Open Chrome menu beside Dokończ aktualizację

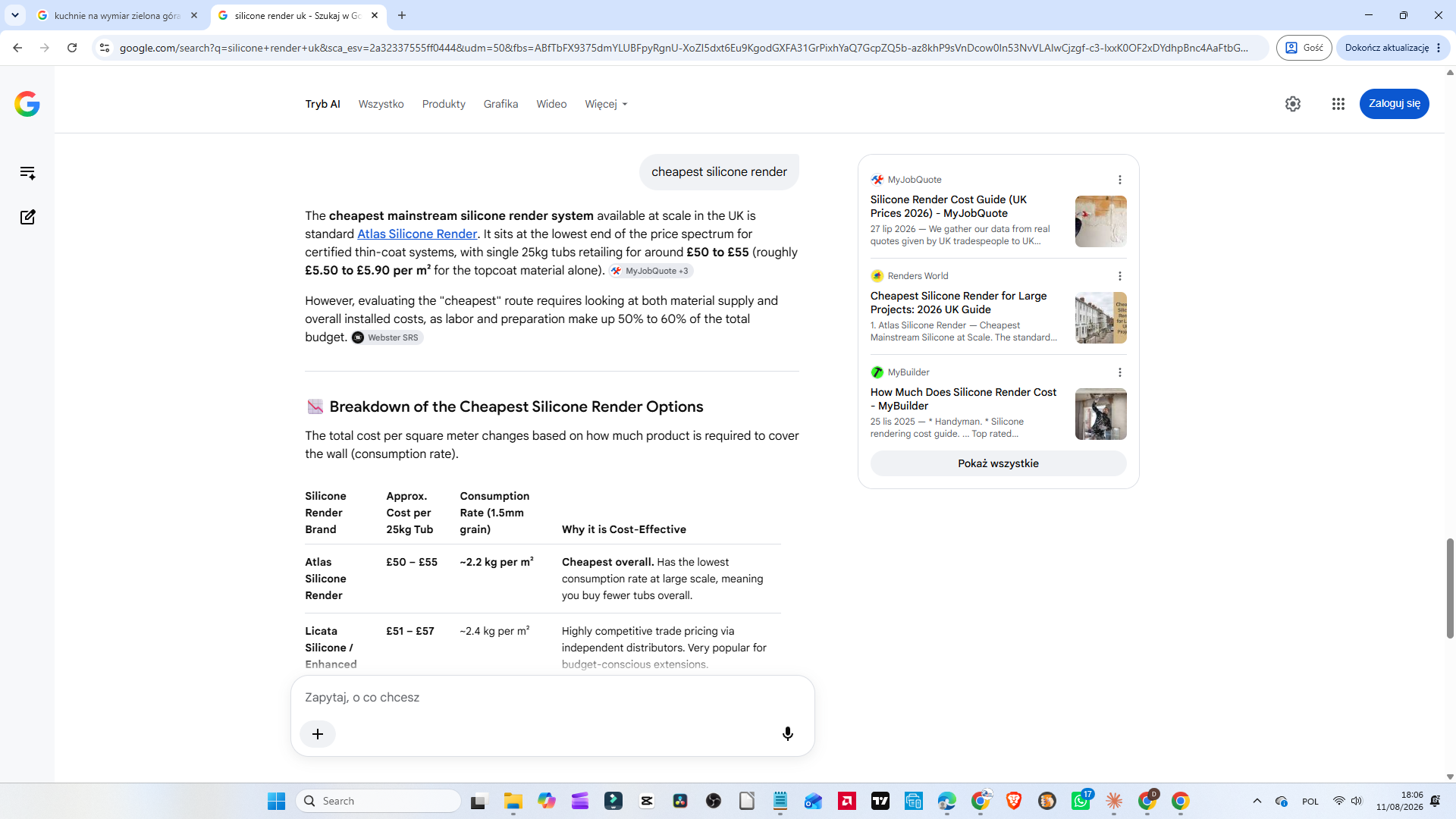point(1439,48)
